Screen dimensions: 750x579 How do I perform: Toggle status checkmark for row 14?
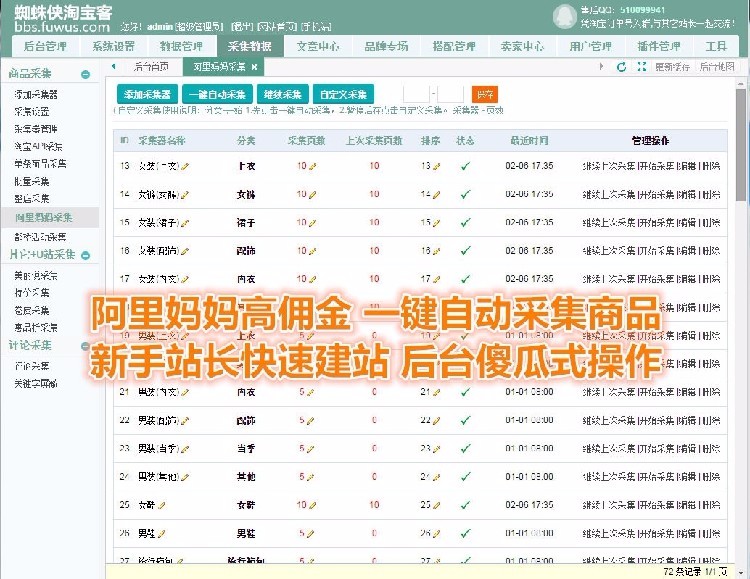click(x=465, y=194)
